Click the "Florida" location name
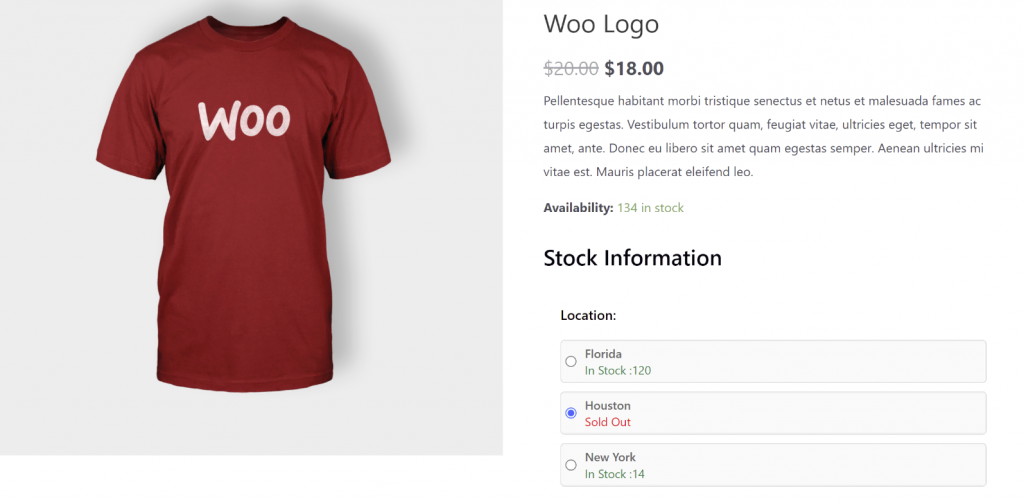This screenshot has width=1024, height=503. (x=603, y=354)
